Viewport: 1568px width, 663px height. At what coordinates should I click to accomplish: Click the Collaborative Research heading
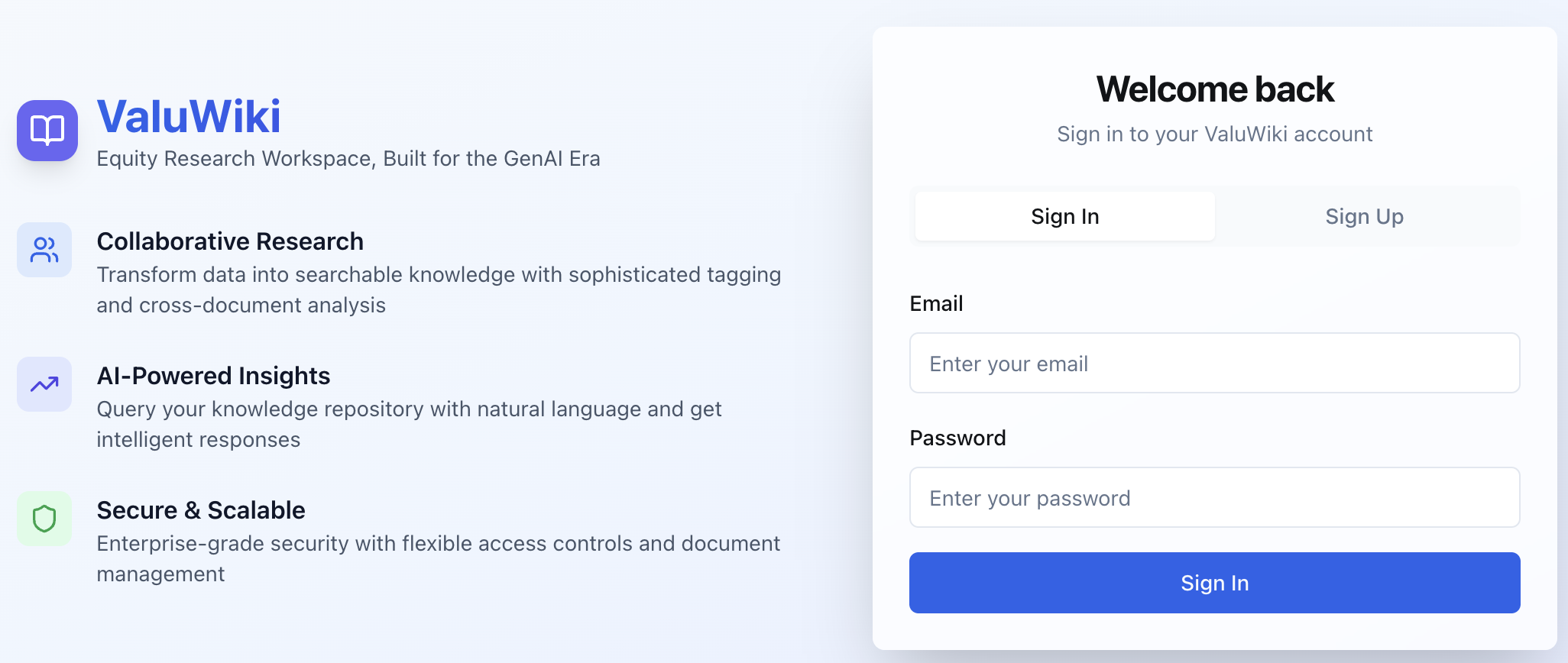tap(230, 241)
